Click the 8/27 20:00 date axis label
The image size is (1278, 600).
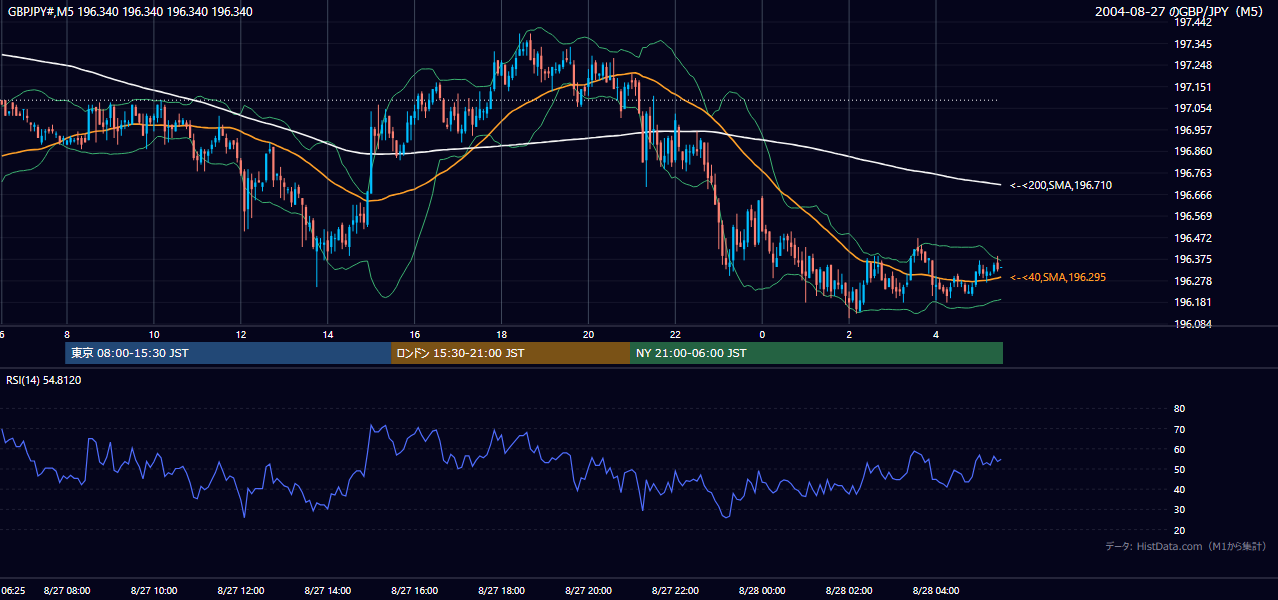[588, 591]
